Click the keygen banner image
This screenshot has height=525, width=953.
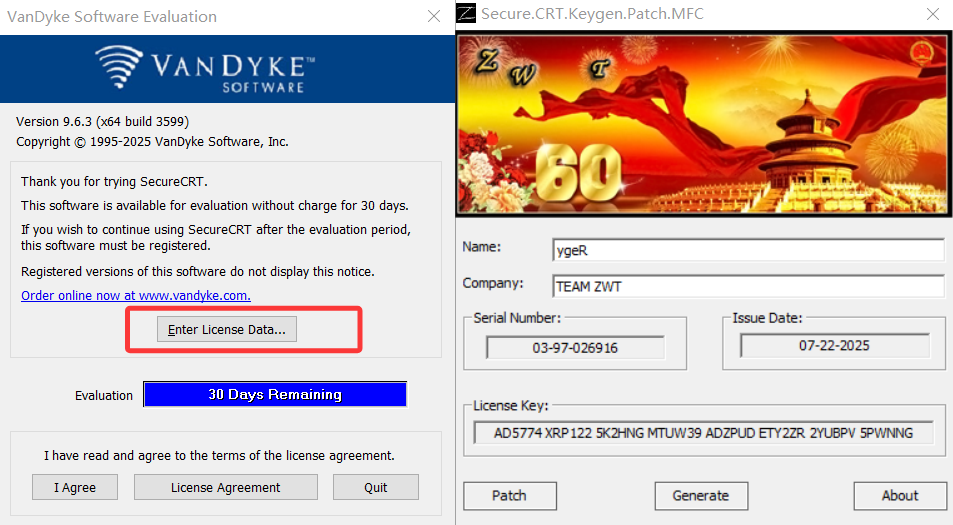704,125
